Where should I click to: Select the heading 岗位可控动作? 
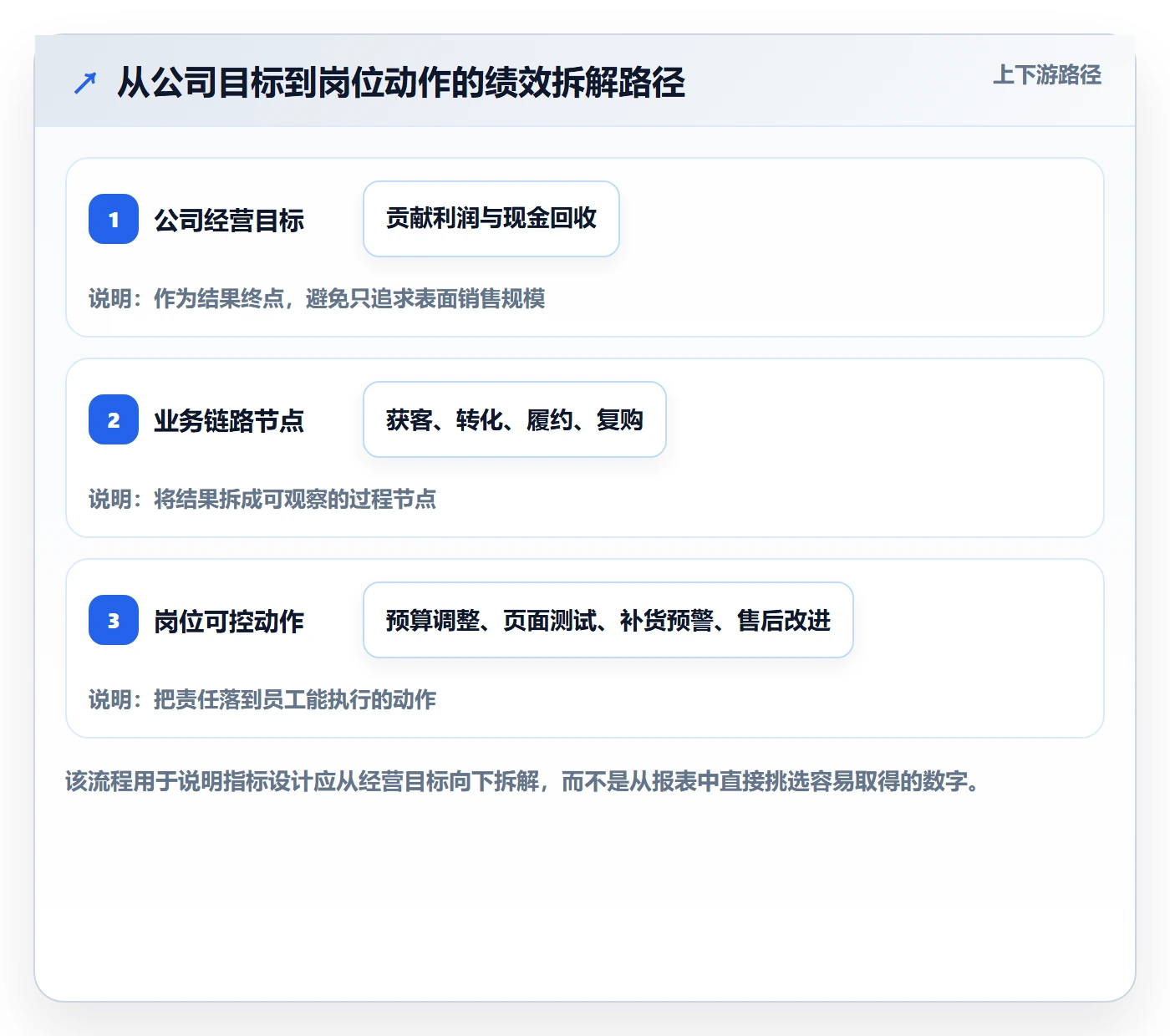point(229,622)
